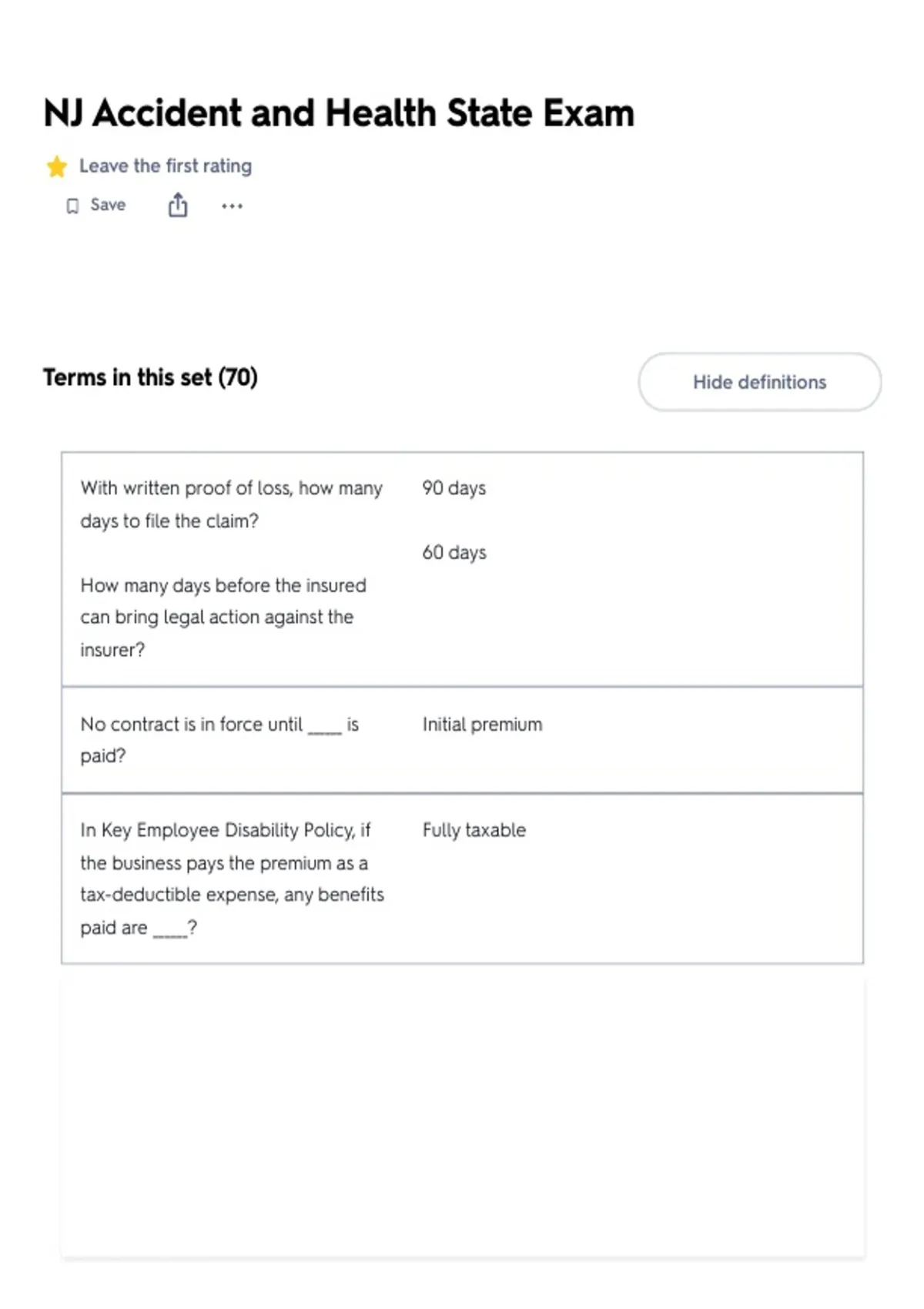Select the legal action against insurer question
Image resolution: width=924 pixels, height=1309 pixels.
click(x=223, y=618)
